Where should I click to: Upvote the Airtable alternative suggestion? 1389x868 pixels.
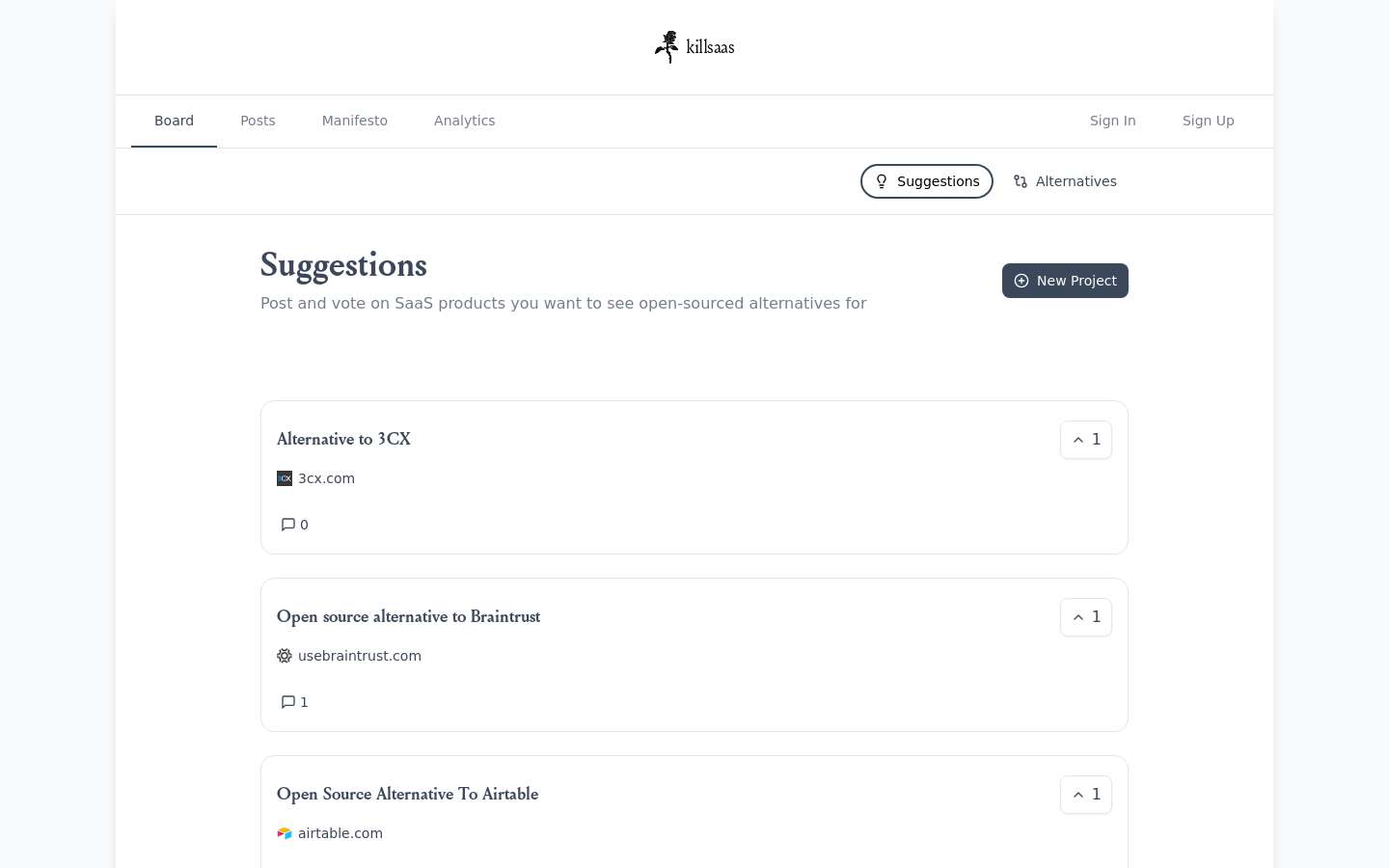click(x=1086, y=795)
